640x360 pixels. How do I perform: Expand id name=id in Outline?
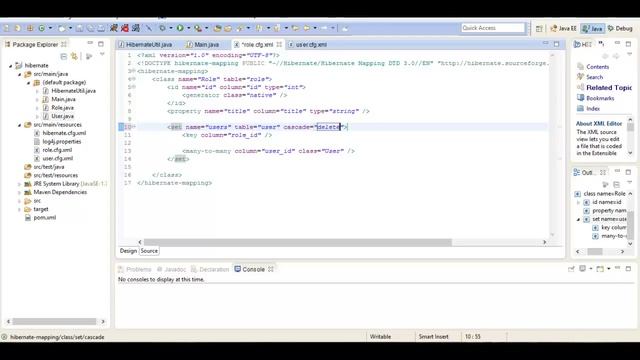pos(578,202)
